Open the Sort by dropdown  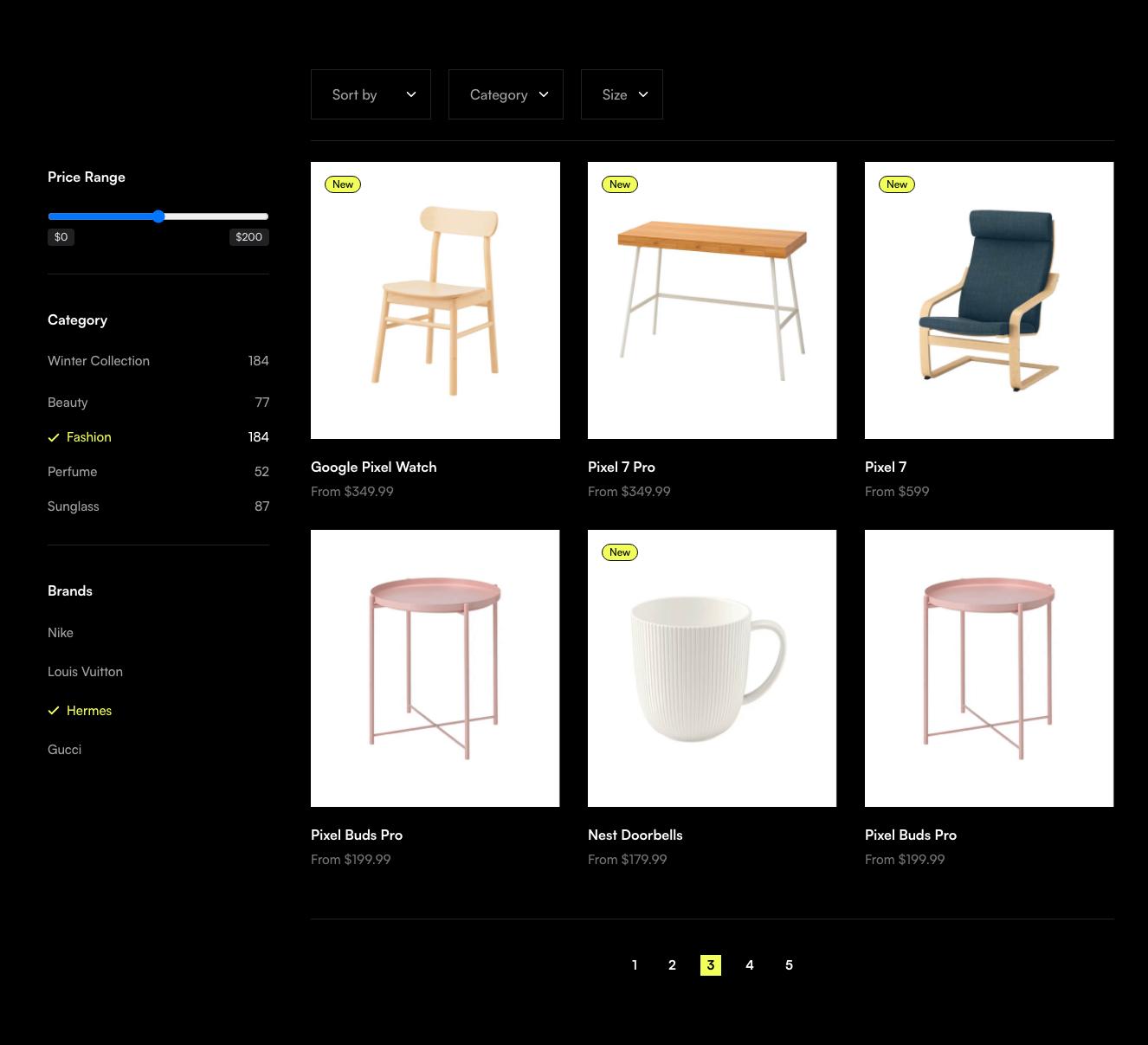tap(371, 94)
